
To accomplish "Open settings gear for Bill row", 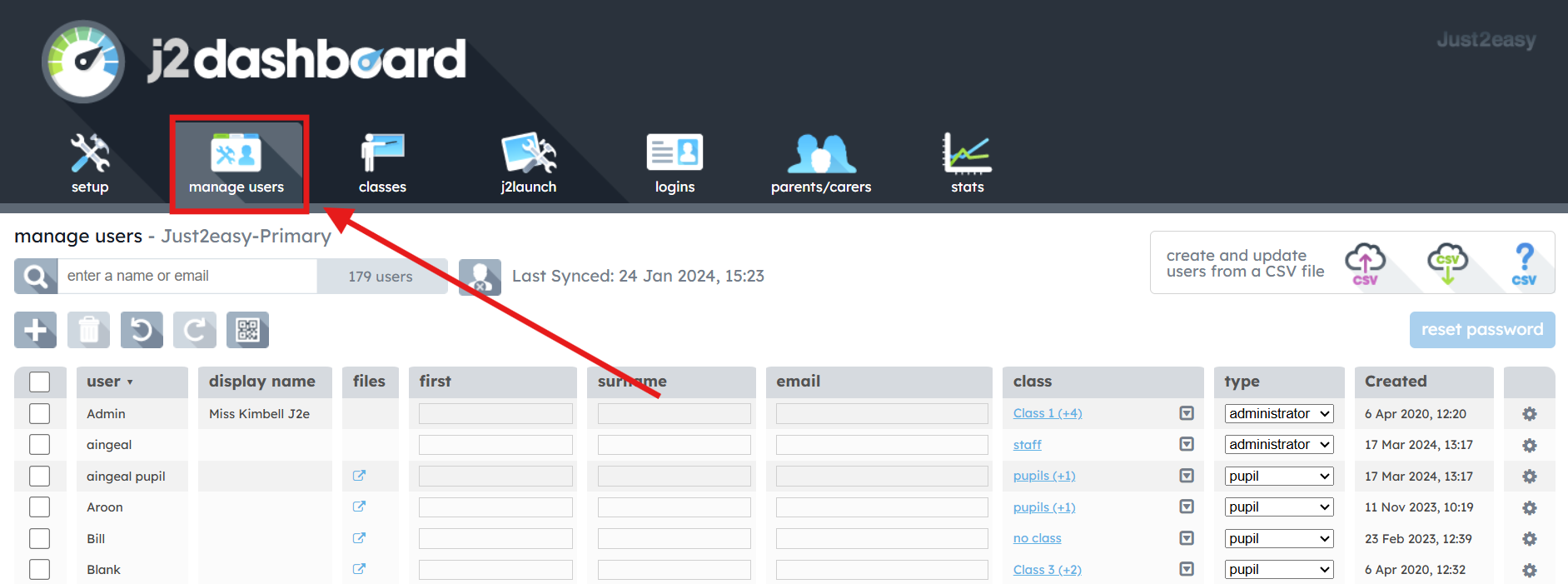I will point(1530,539).
